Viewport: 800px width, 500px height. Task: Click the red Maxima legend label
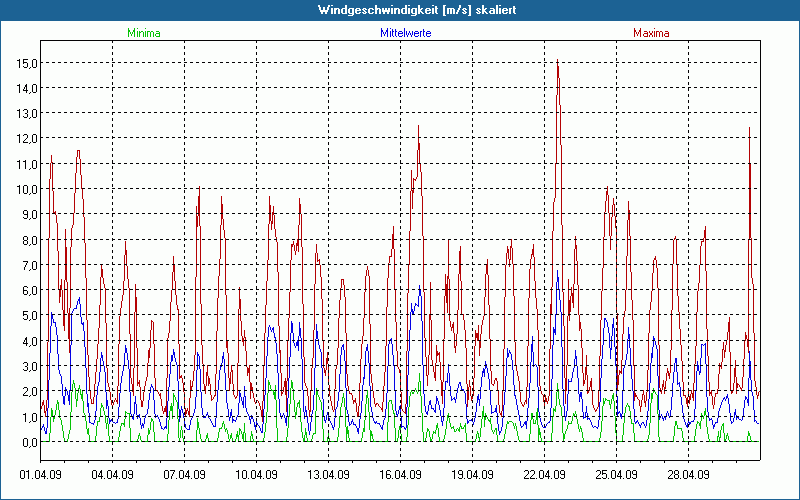click(651, 33)
